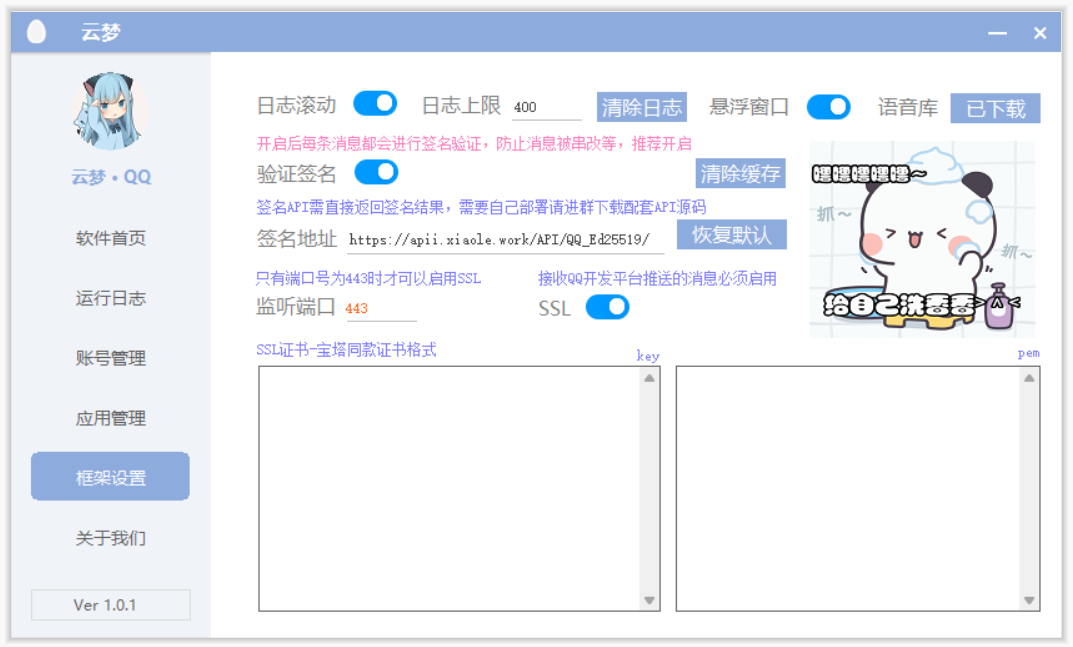This screenshot has height=647, width=1073.
Task: Select 应用管理 in the sidebar
Action: coord(110,418)
